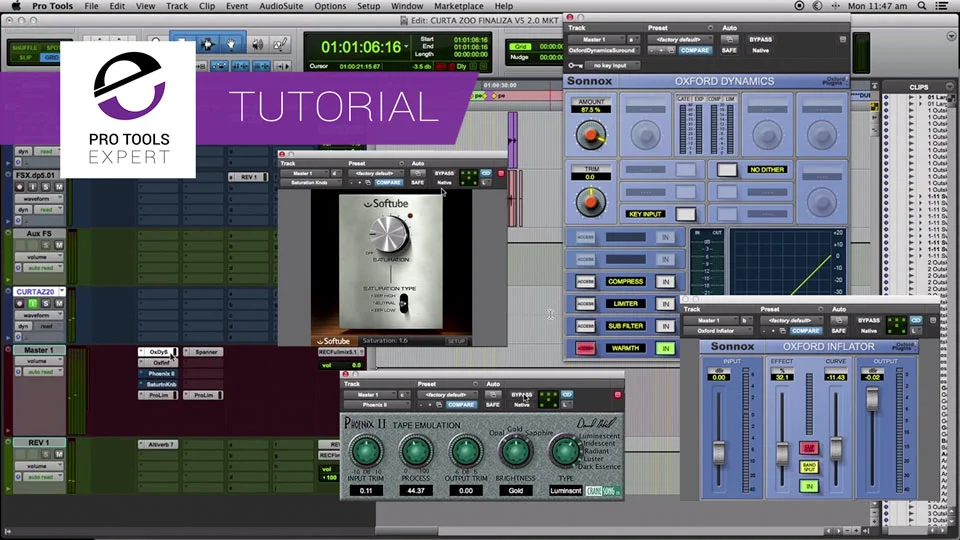
Task: Solo the Aux FS track
Action: (46, 245)
